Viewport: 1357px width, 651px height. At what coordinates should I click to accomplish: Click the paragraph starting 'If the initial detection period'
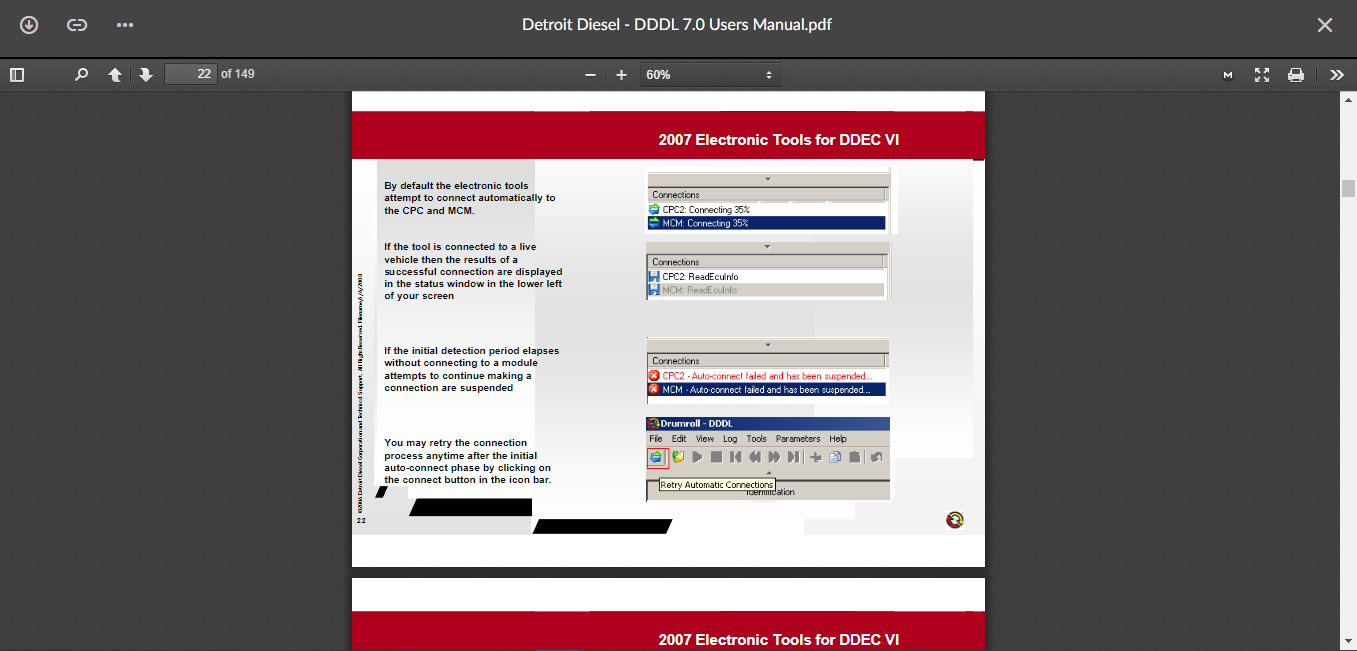pyautogui.click(x=472, y=369)
